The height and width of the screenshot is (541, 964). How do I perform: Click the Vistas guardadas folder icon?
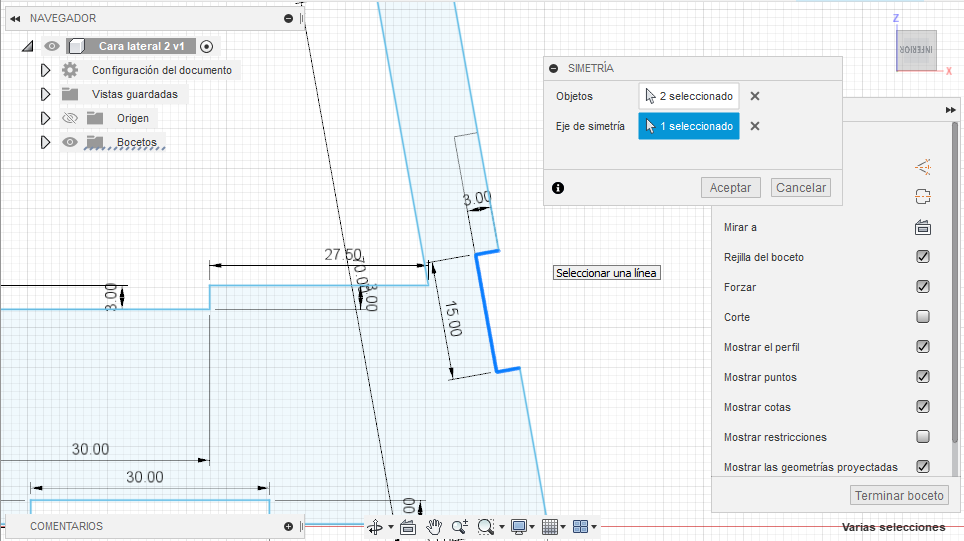pos(70,94)
